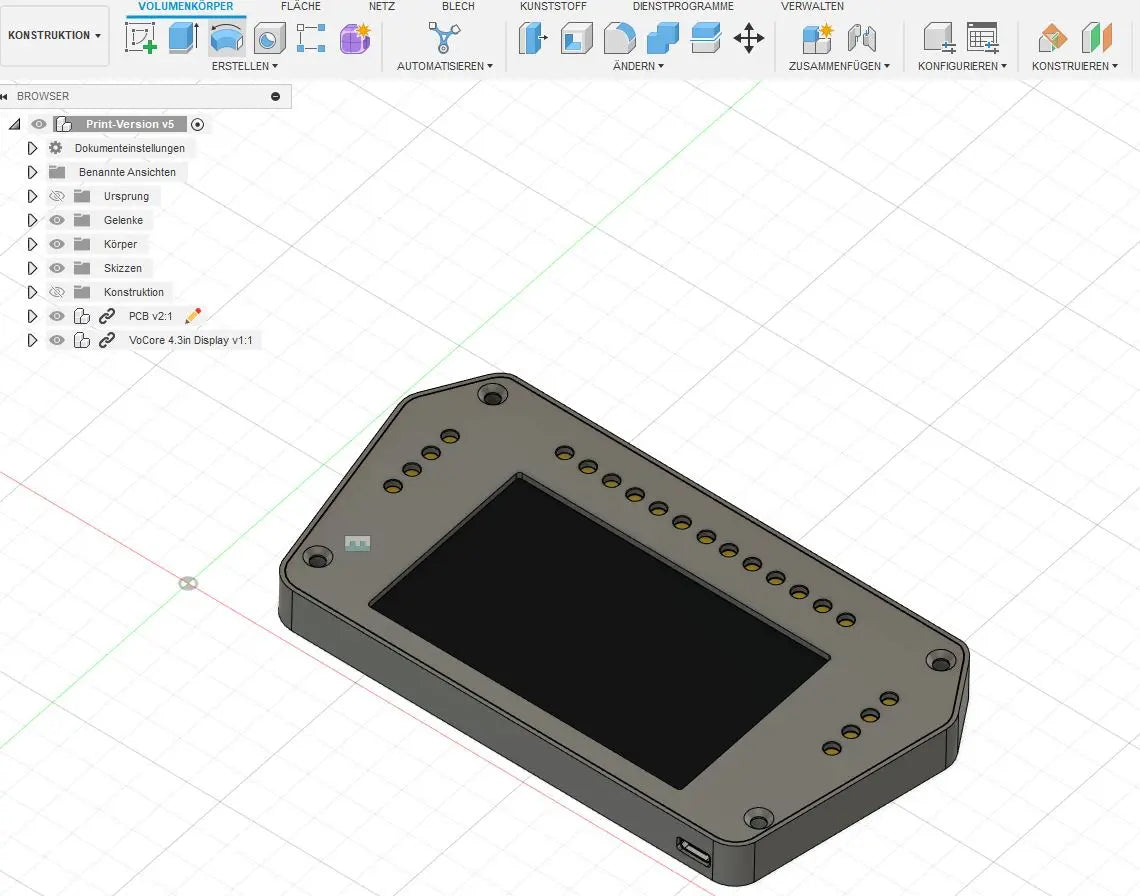The width and height of the screenshot is (1140, 896).
Task: Open the KONSTRUKTION workspace selector
Action: coord(55,34)
